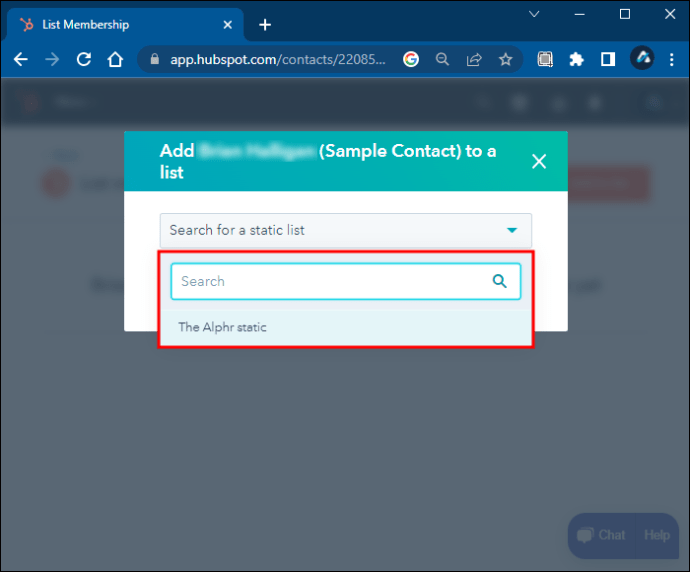Open the browser extensions puzzle menu

[576, 59]
